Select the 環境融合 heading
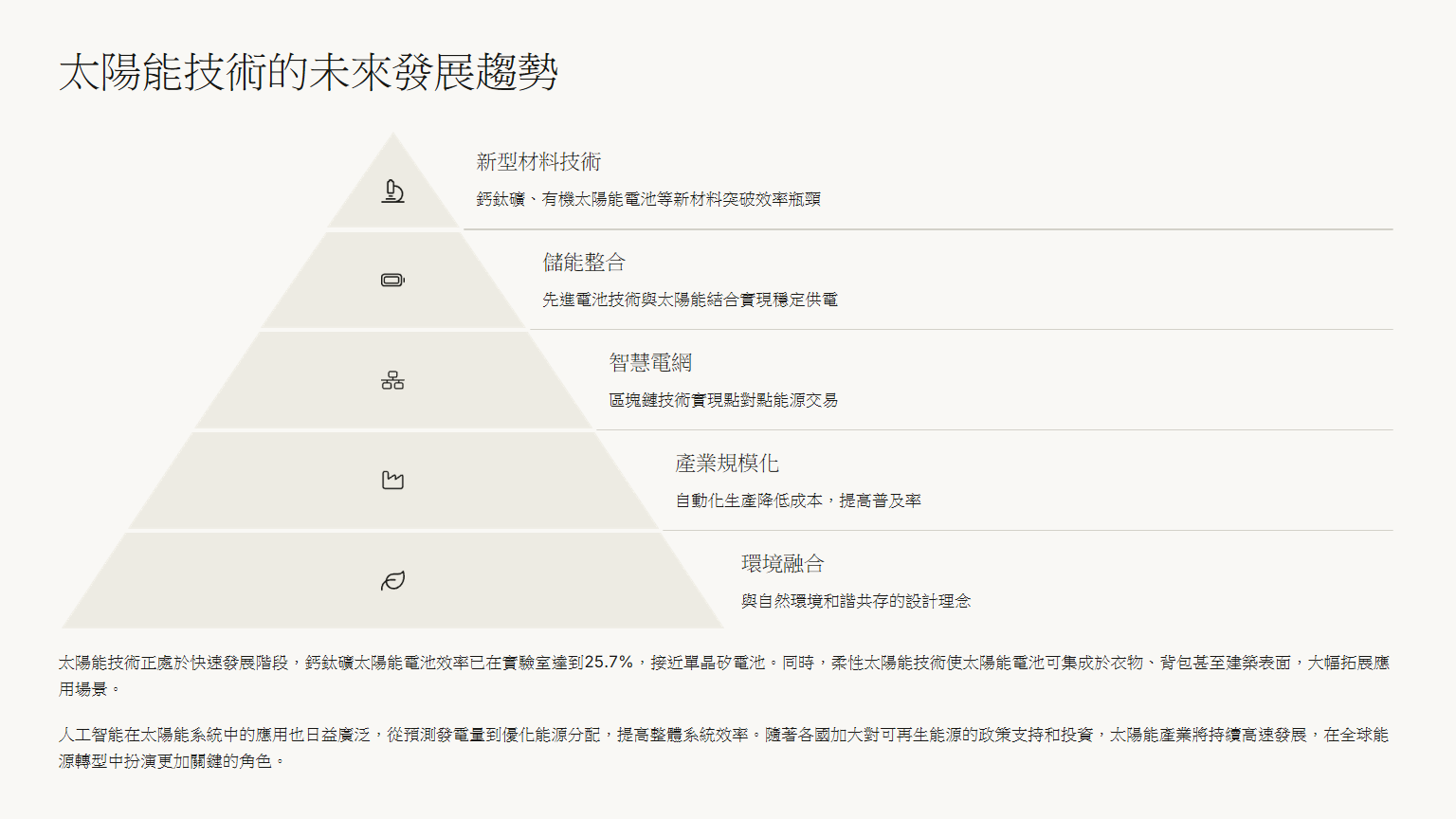 pyautogui.click(x=783, y=564)
